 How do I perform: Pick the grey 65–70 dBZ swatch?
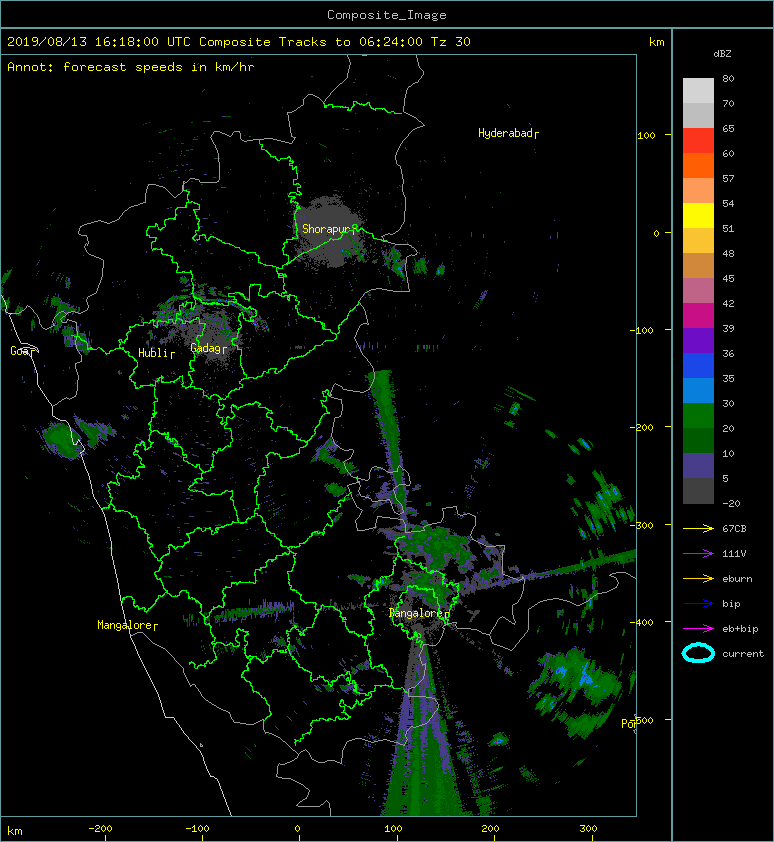(698, 115)
